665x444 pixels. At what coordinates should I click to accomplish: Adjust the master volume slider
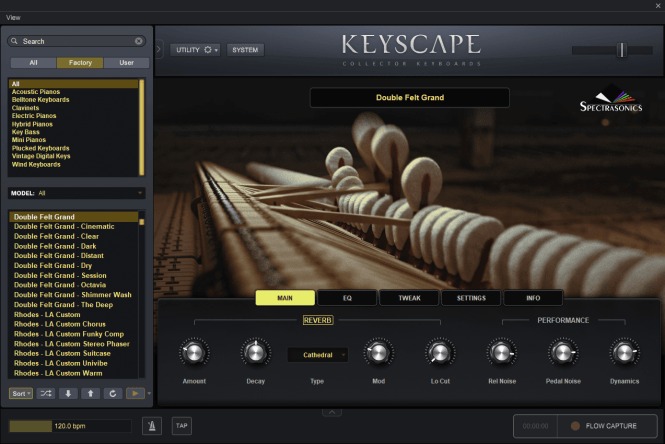[x=622, y=50]
